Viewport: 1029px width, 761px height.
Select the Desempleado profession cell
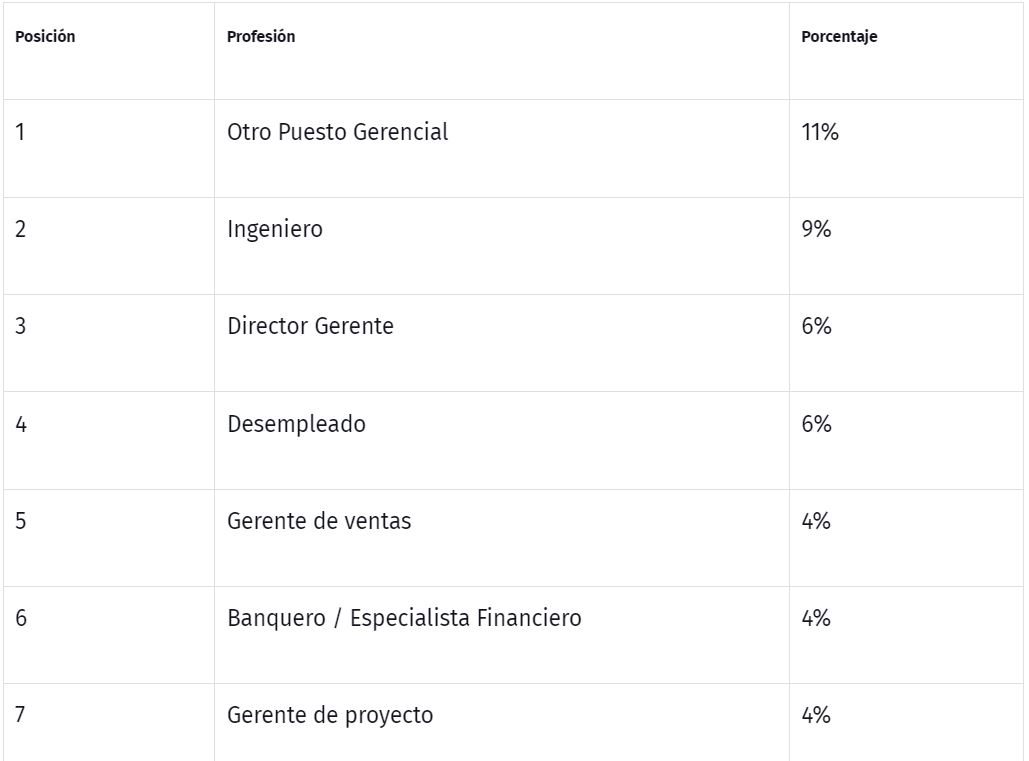[296, 424]
